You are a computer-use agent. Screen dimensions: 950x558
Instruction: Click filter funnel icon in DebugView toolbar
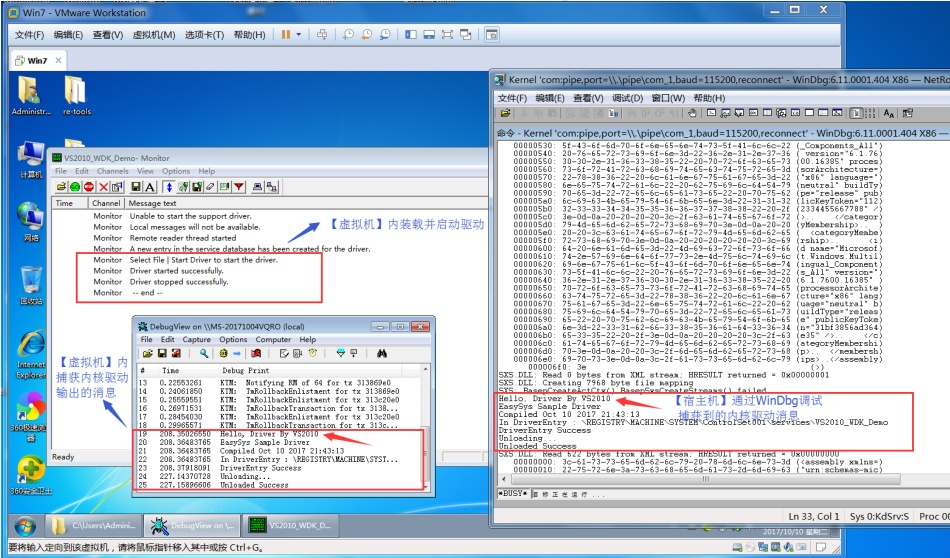point(341,353)
